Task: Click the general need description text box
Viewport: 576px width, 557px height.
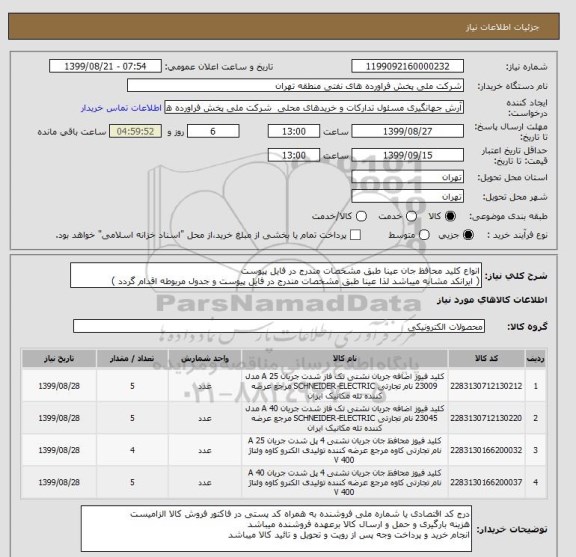Action: coord(276,276)
